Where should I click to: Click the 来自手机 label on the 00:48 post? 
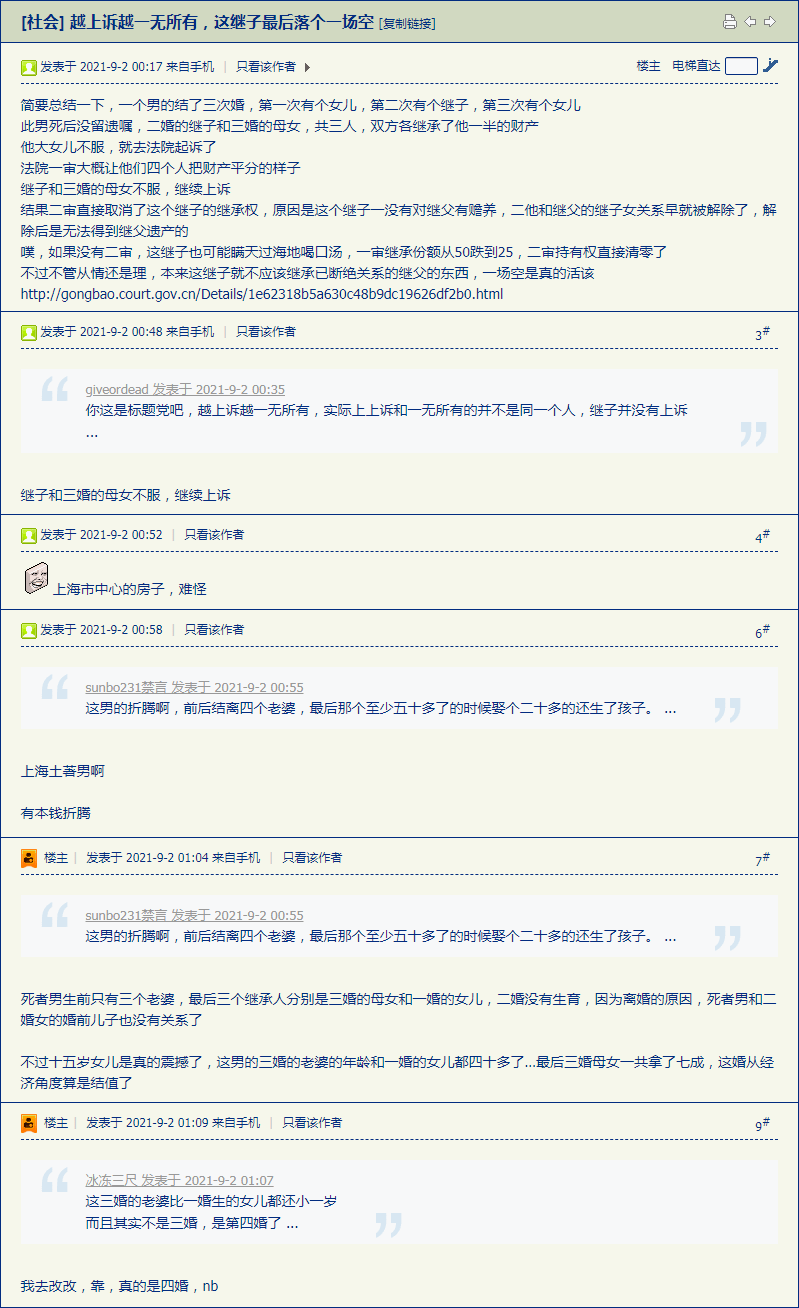[x=190, y=332]
